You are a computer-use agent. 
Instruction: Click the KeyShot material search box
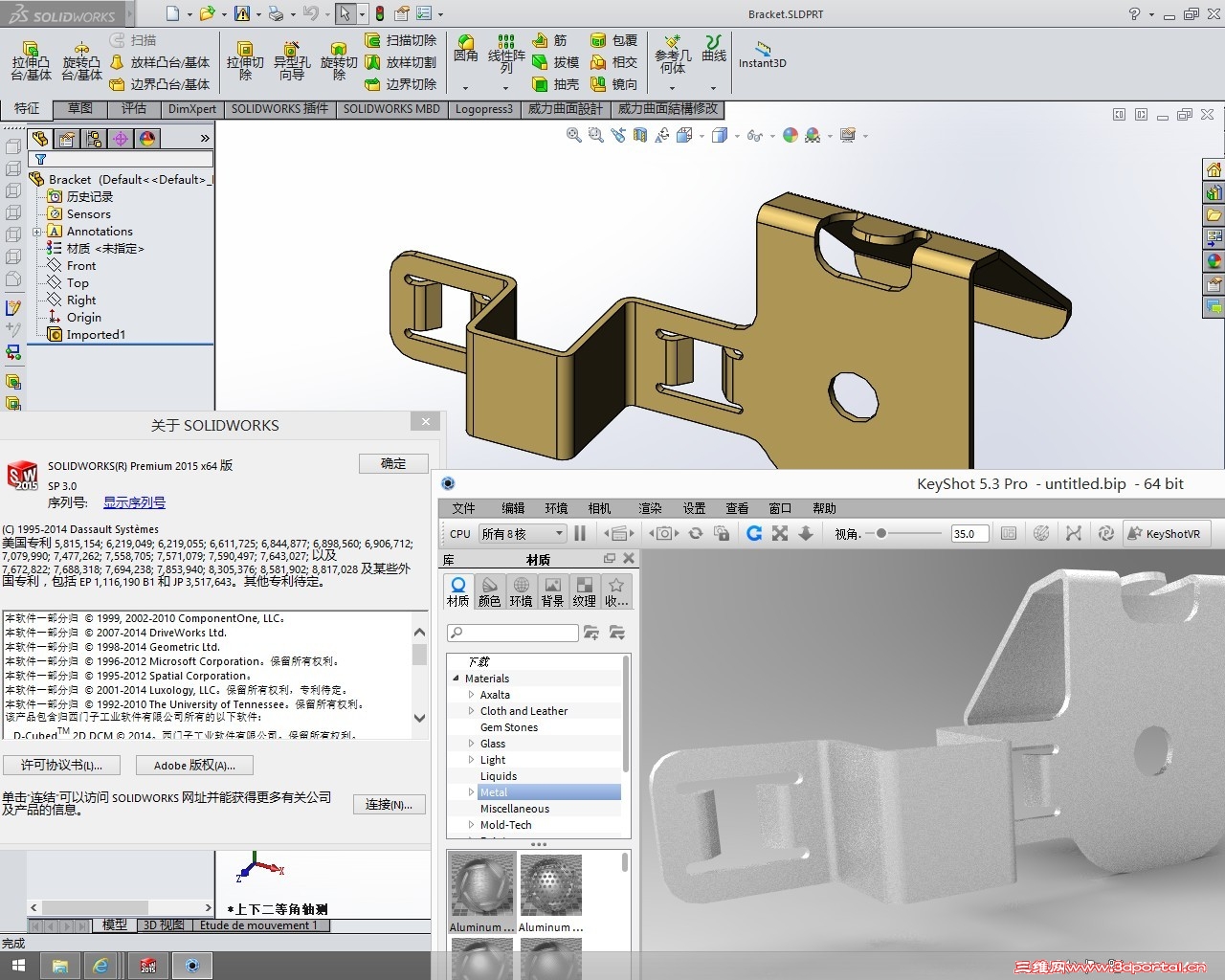(x=513, y=633)
